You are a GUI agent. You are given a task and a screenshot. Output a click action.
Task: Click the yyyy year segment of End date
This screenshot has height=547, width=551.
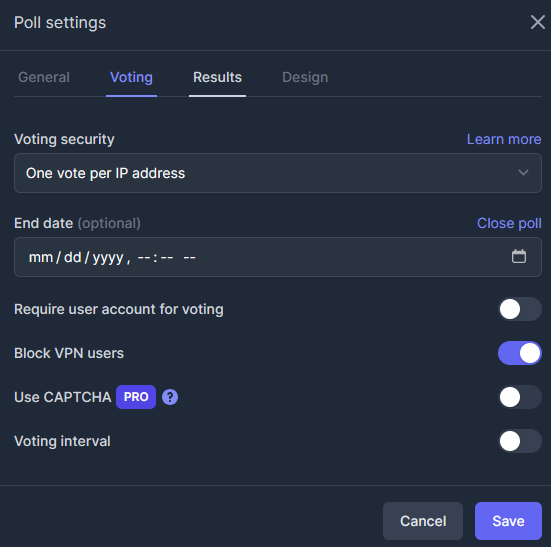108,258
